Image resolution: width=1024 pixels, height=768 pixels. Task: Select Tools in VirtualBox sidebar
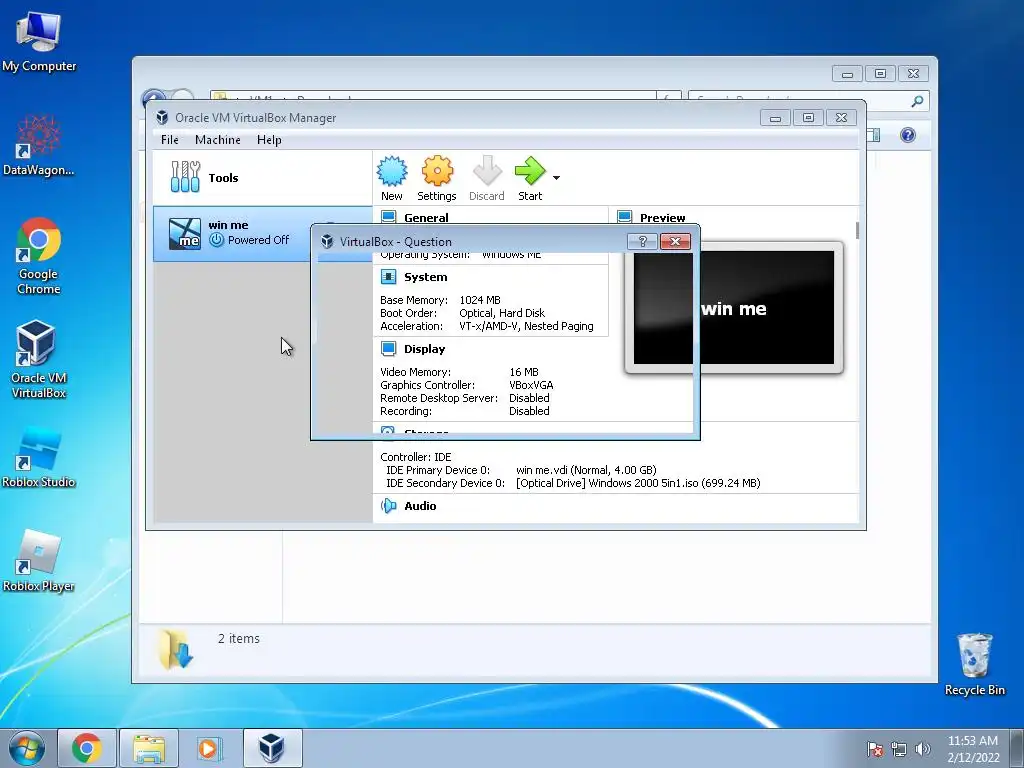(263, 178)
